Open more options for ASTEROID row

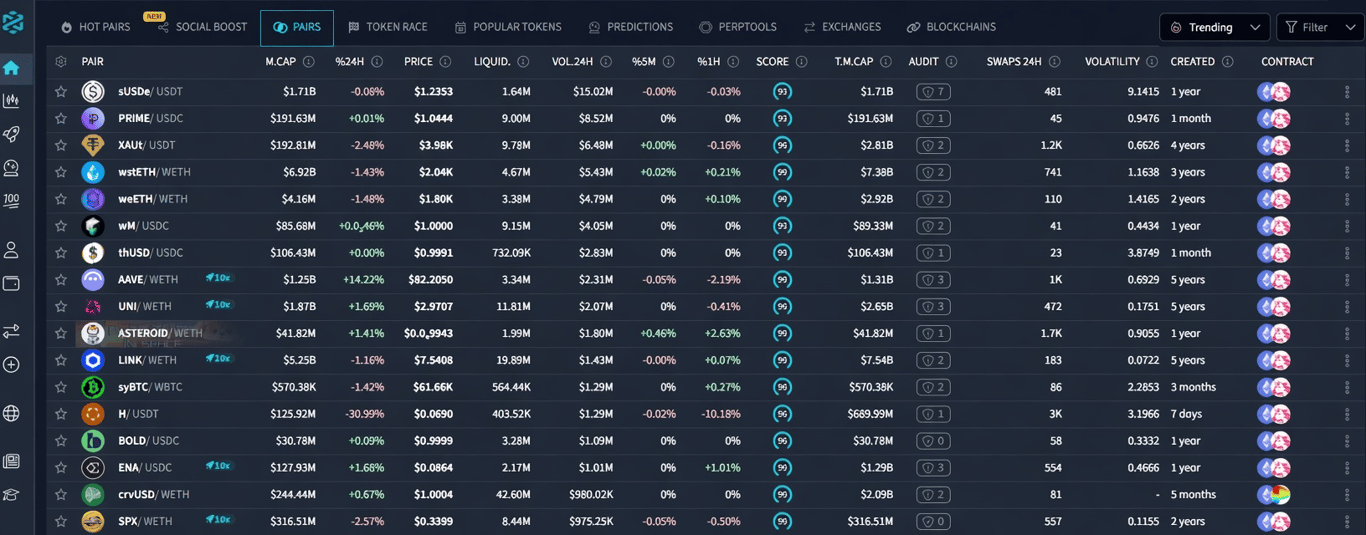1347,333
